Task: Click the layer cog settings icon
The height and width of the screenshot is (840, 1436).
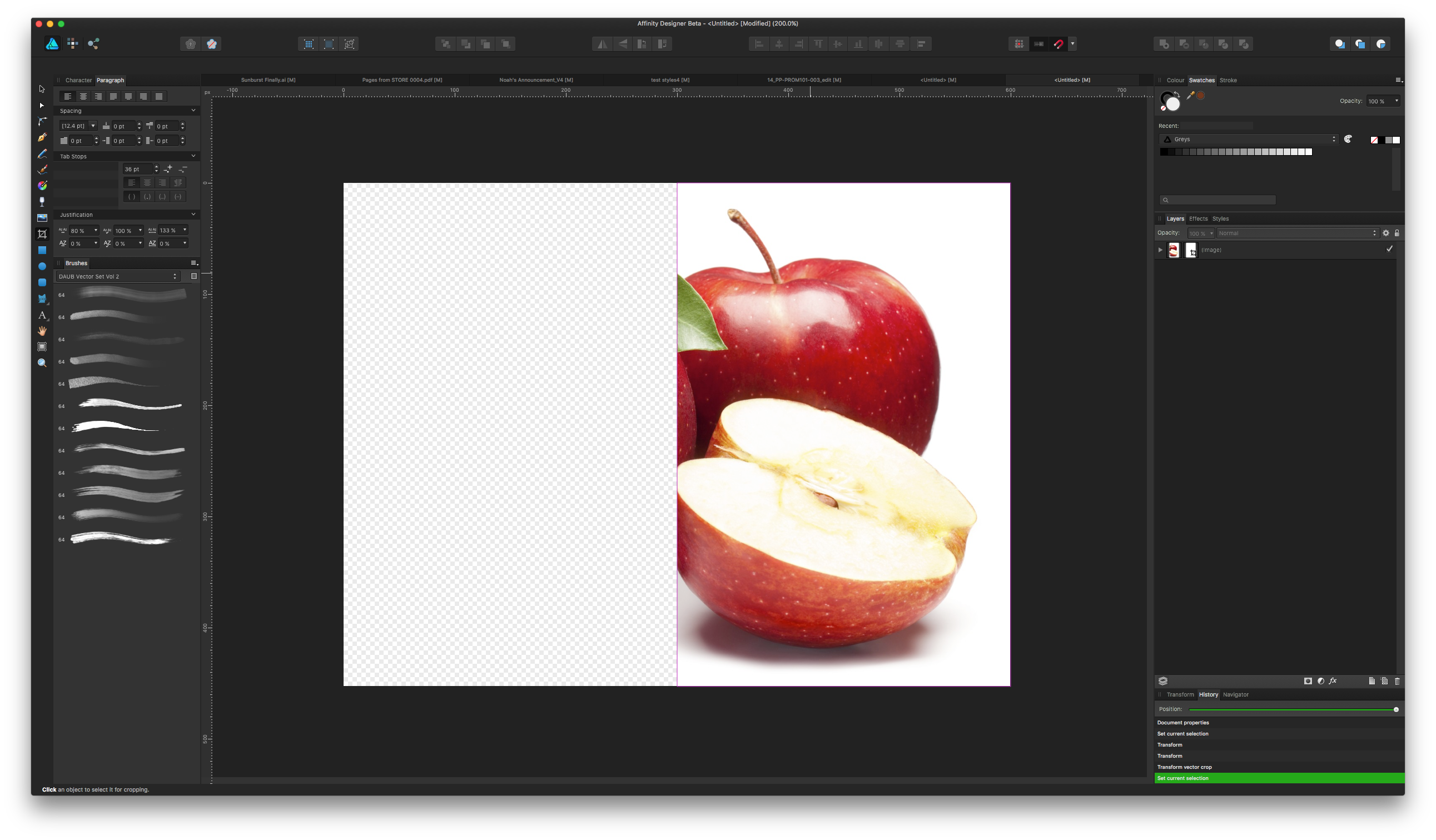Action: pyautogui.click(x=1386, y=233)
